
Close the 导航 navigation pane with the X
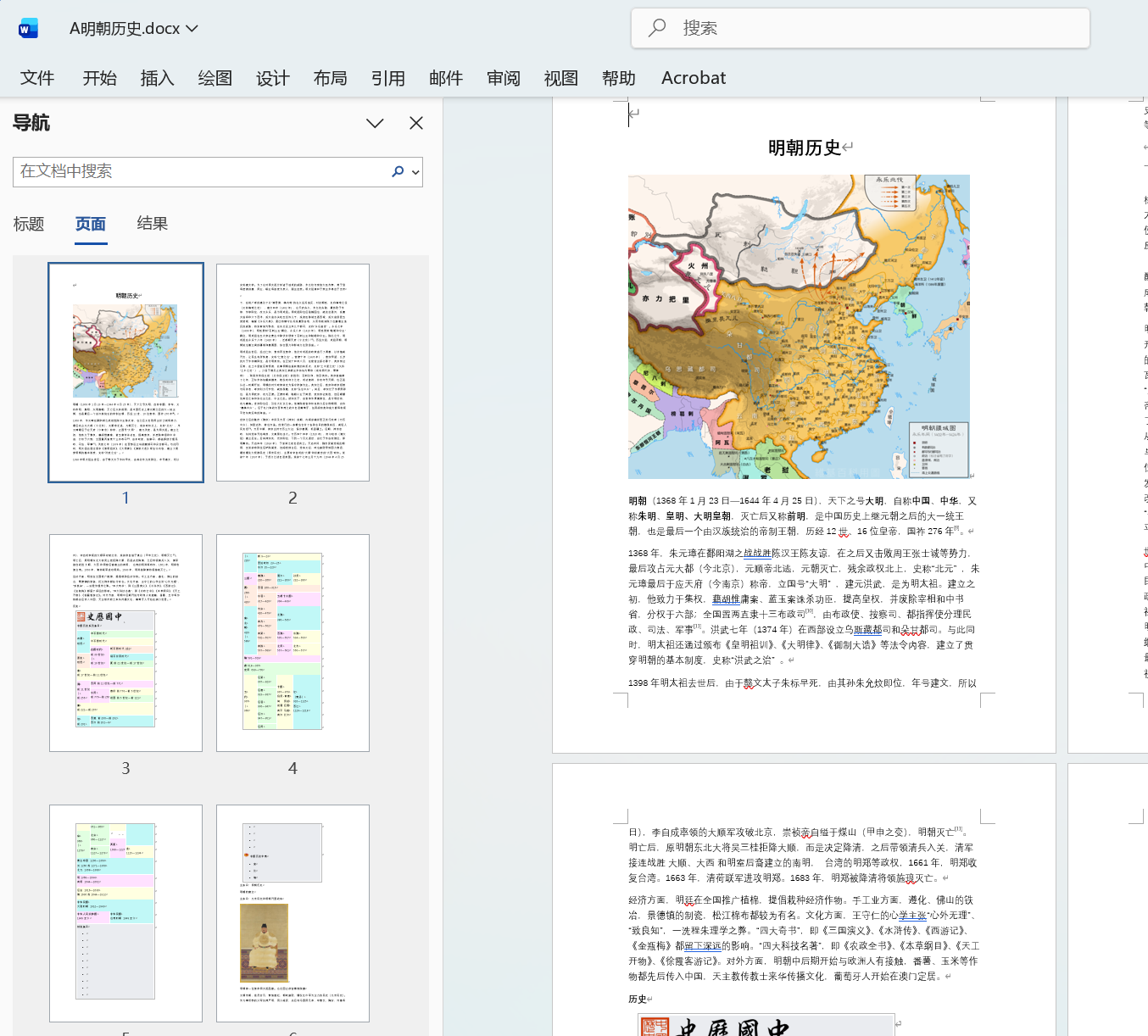[x=415, y=123]
